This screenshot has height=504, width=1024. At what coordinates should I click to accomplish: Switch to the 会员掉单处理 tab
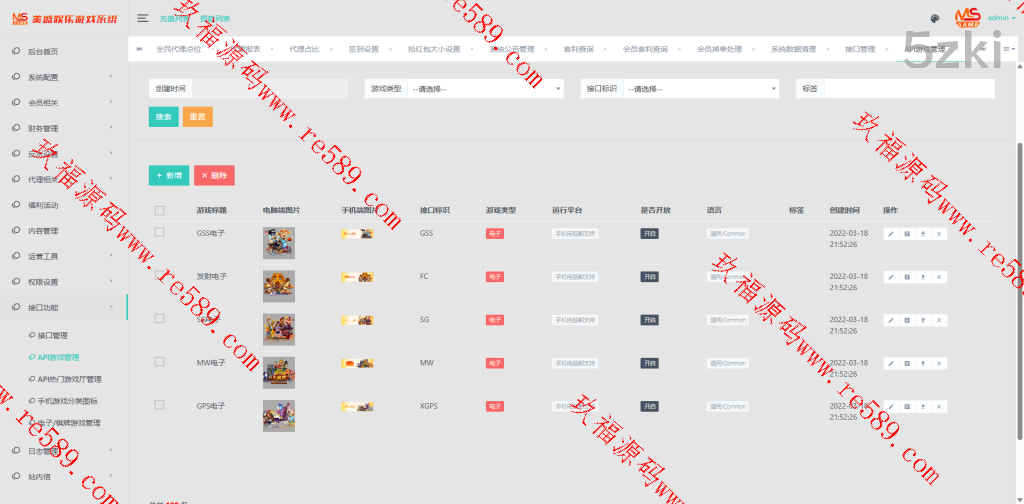coord(719,49)
